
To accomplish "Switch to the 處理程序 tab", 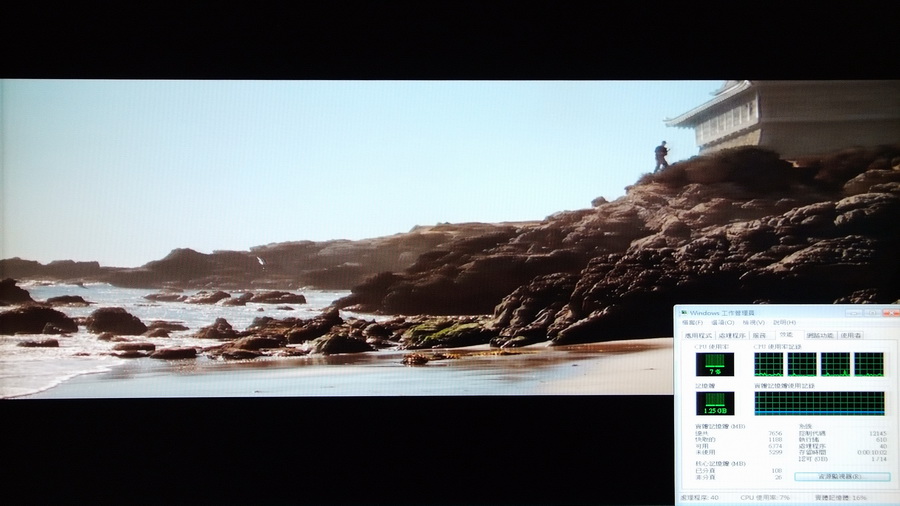I will click(731, 336).
